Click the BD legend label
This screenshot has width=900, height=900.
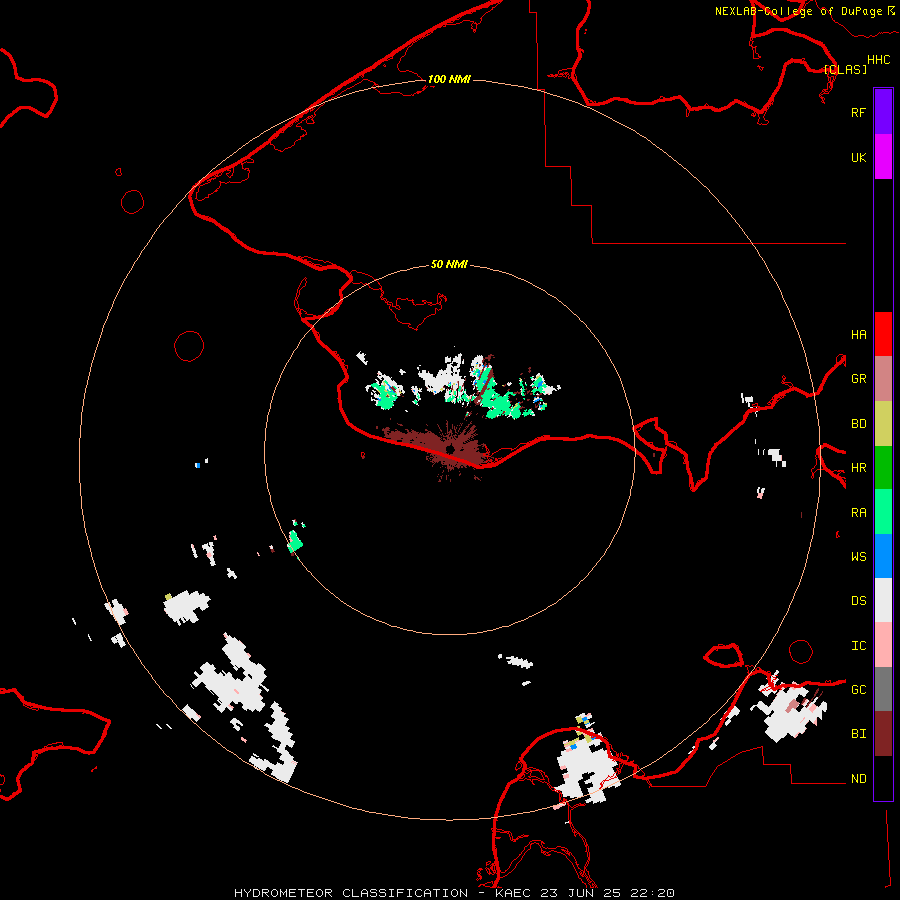click(x=858, y=424)
